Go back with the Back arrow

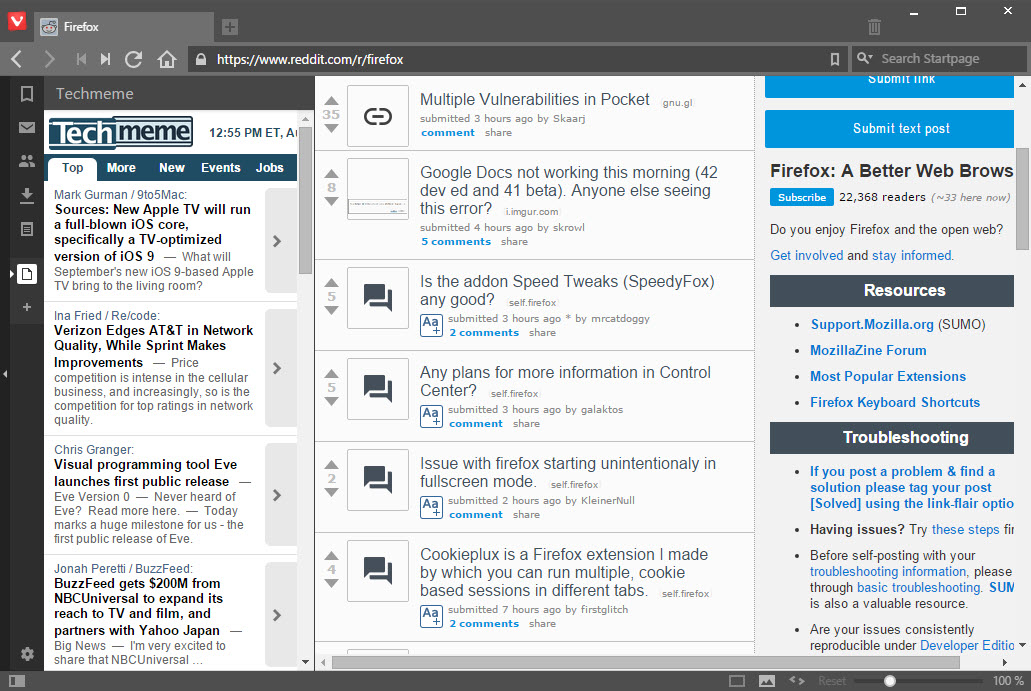coord(17,59)
